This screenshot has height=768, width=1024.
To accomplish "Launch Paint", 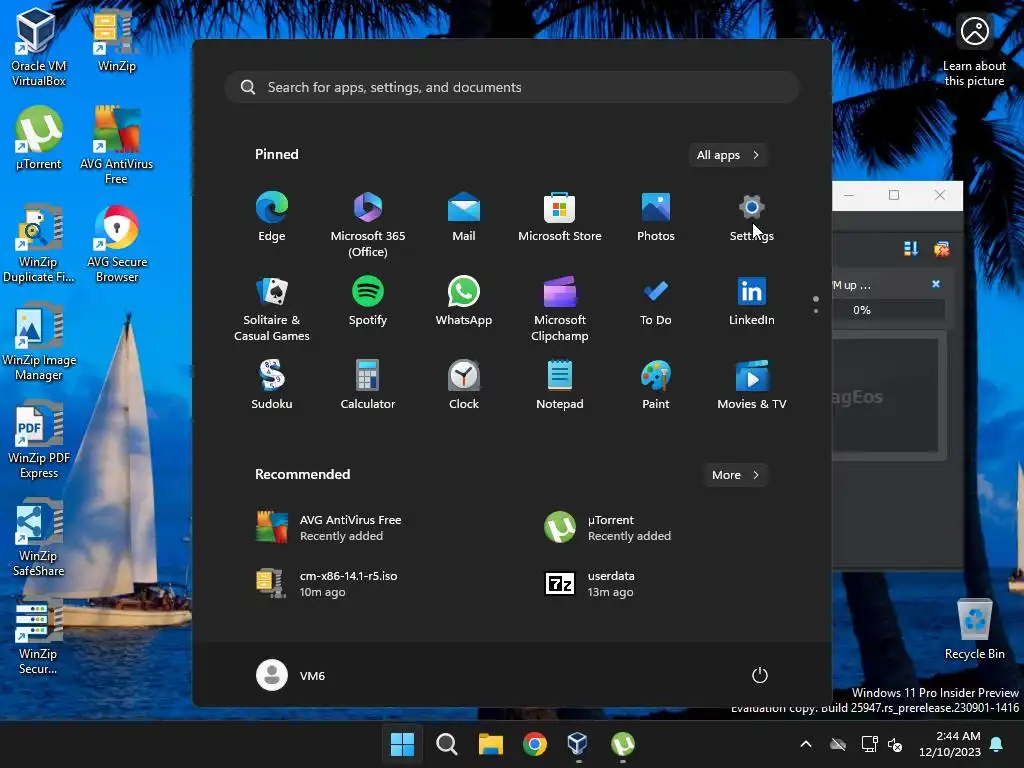I will pos(656,385).
